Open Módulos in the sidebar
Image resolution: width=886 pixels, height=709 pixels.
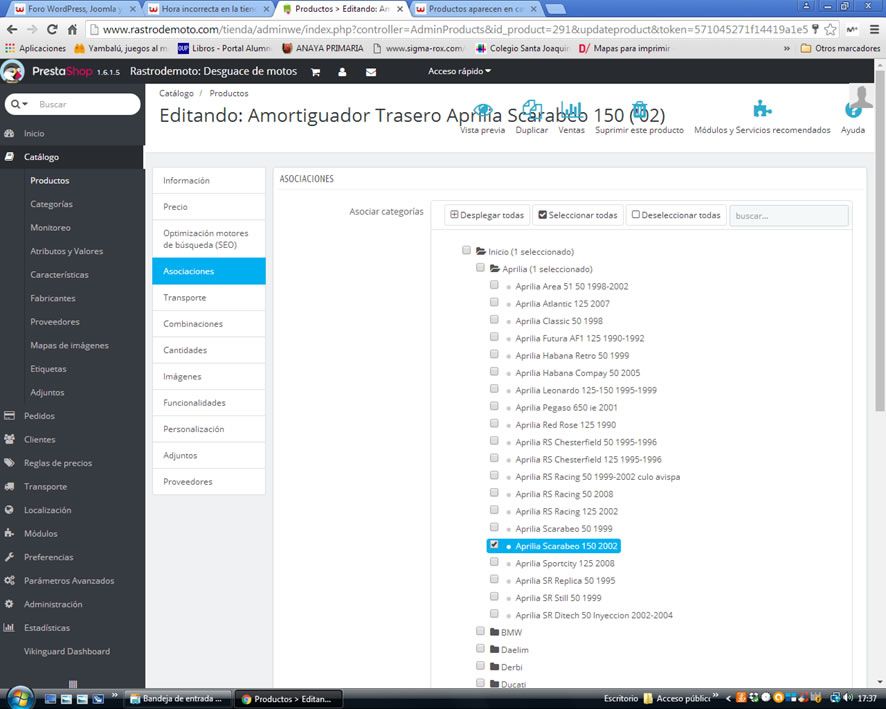point(40,533)
